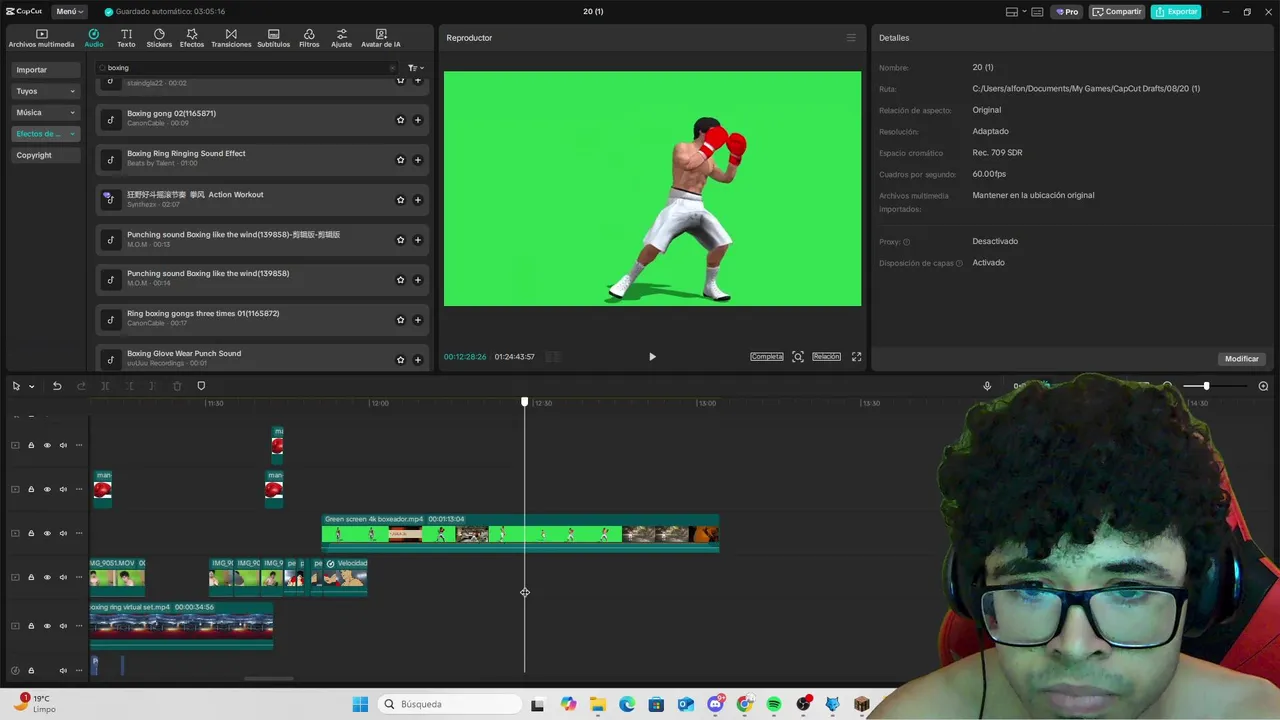Open the Filtros panel icon
The image size is (1280, 720).
(x=309, y=38)
